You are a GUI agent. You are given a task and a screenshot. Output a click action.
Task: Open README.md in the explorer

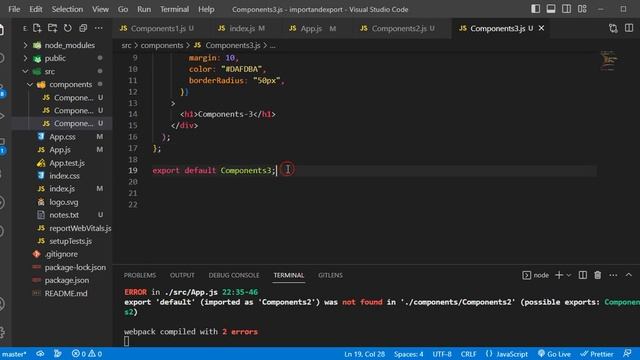(x=61, y=293)
